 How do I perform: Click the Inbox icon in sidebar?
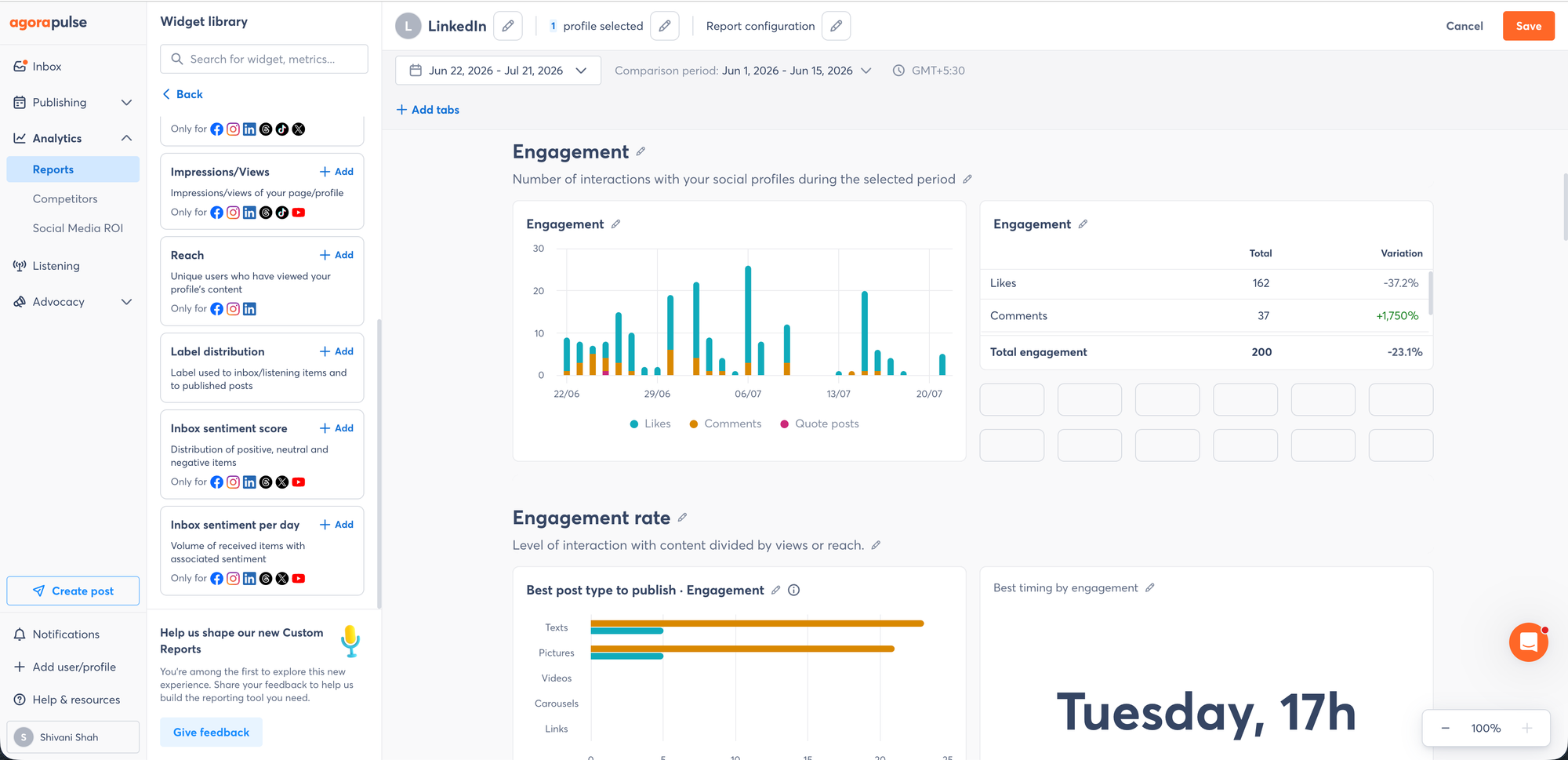coord(20,67)
